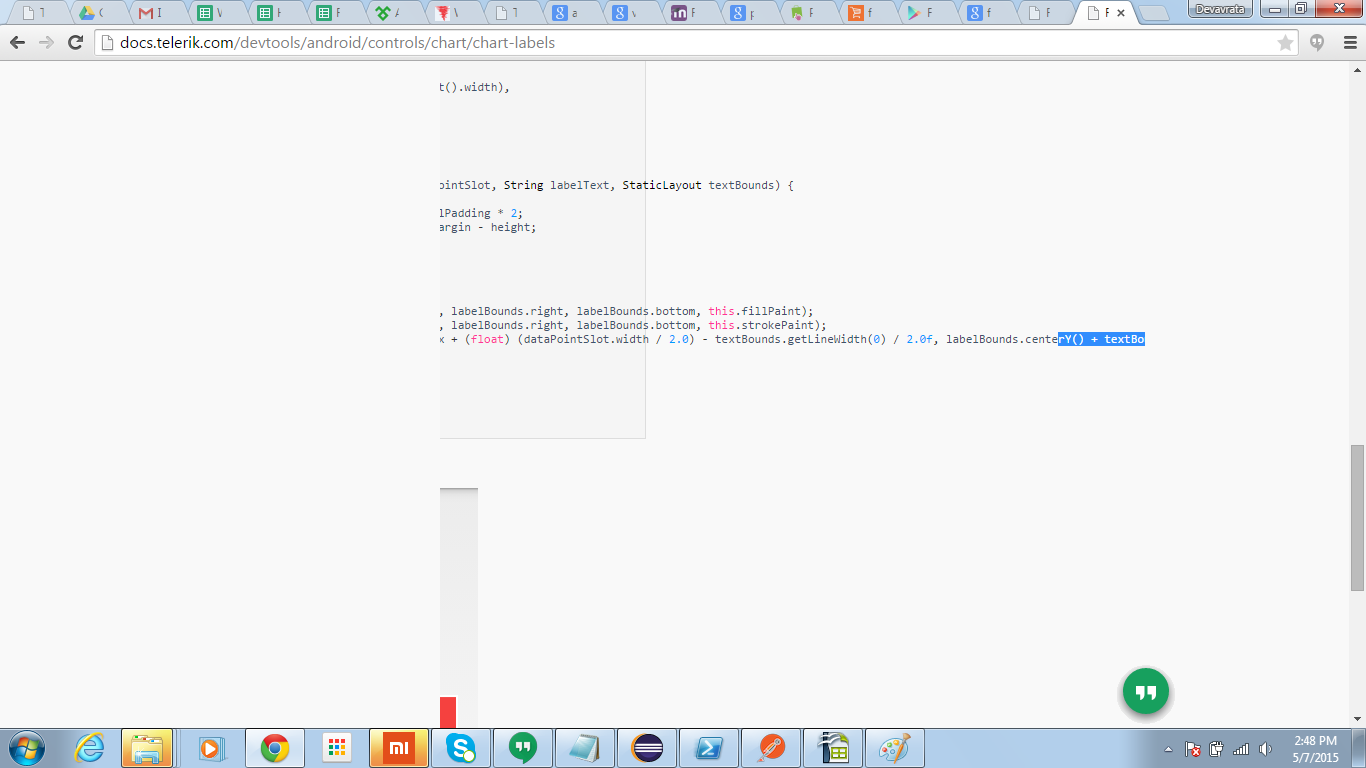Click the code text "StaticLayout"
Image resolution: width=1366 pixels, height=768 pixels.
662,185
